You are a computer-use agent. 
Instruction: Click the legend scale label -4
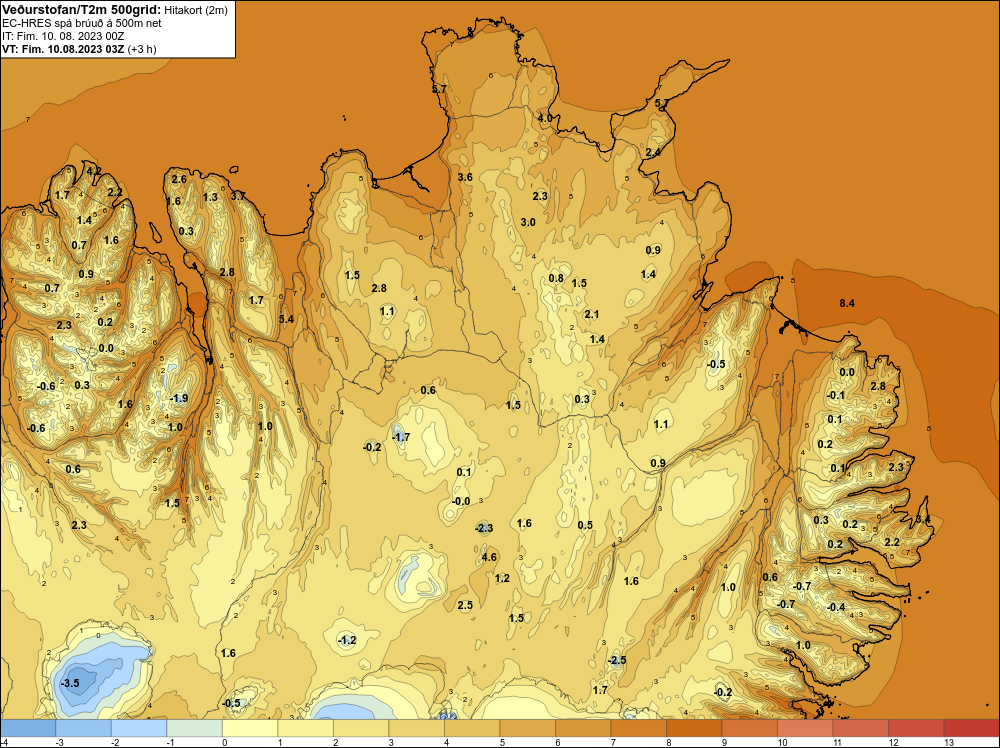tap(4, 742)
